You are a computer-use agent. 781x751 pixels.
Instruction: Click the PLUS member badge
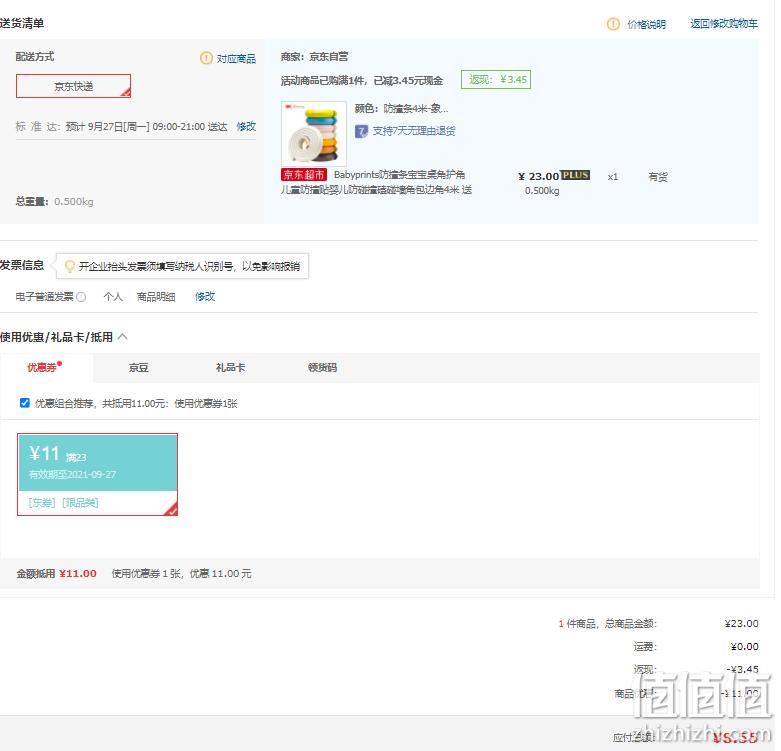[575, 175]
